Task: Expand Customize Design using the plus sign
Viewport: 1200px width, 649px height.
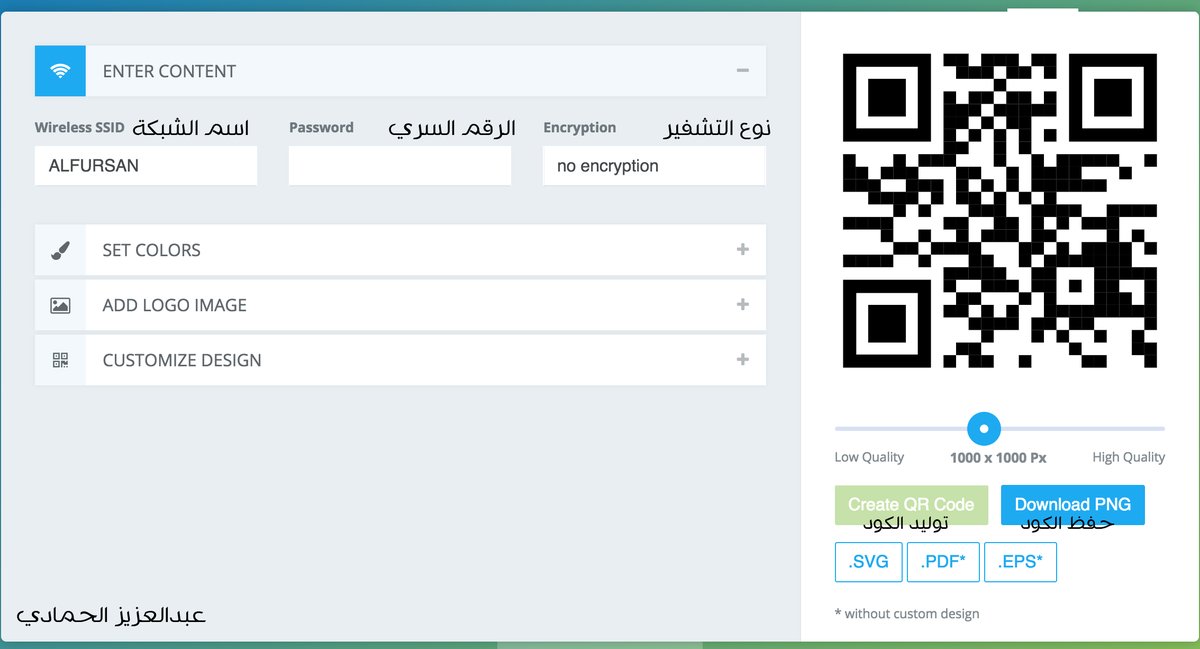Action: [x=742, y=360]
